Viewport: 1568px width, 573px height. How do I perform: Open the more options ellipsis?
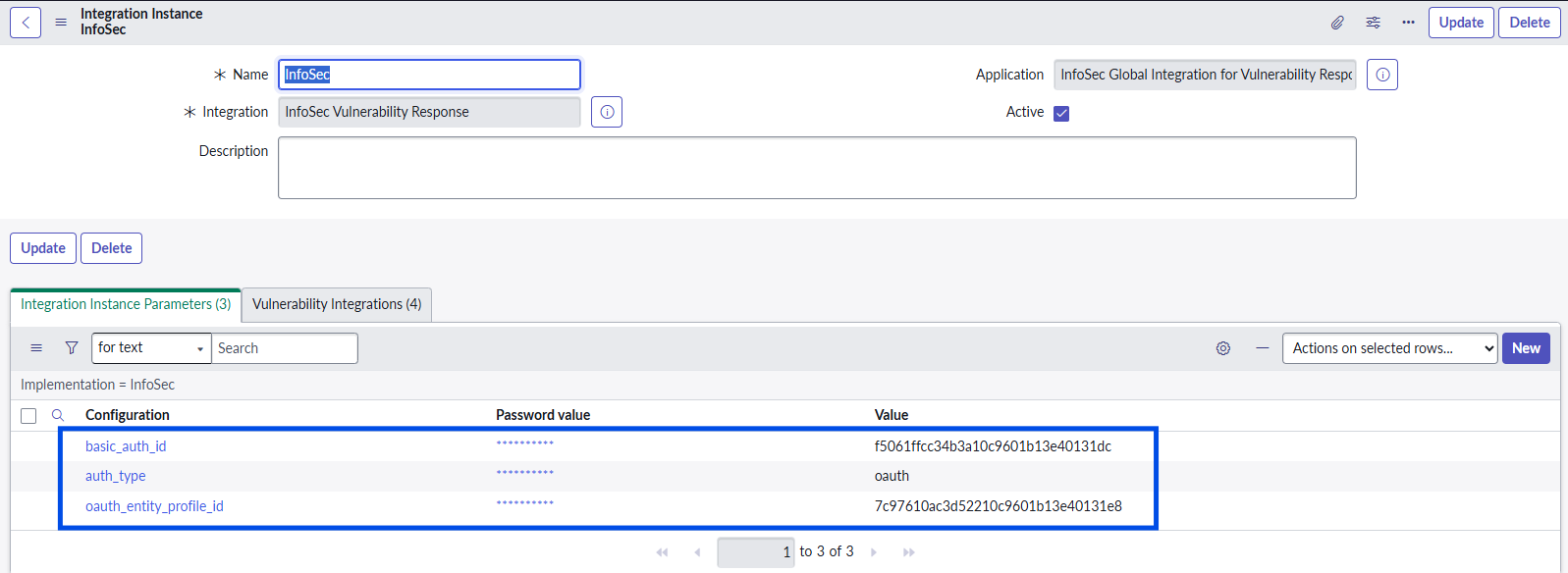(1408, 23)
